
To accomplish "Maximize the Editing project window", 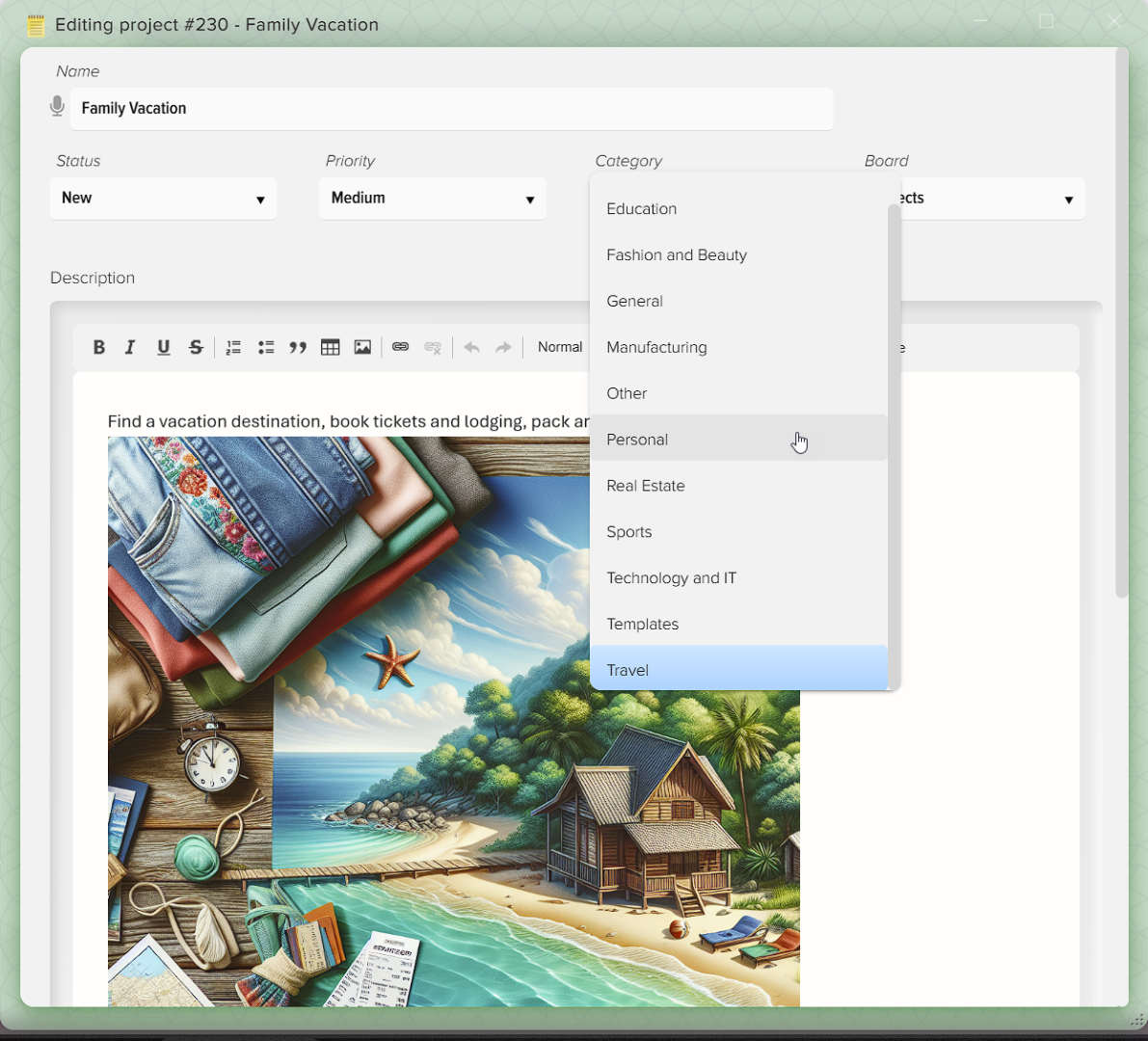I will point(1046,21).
